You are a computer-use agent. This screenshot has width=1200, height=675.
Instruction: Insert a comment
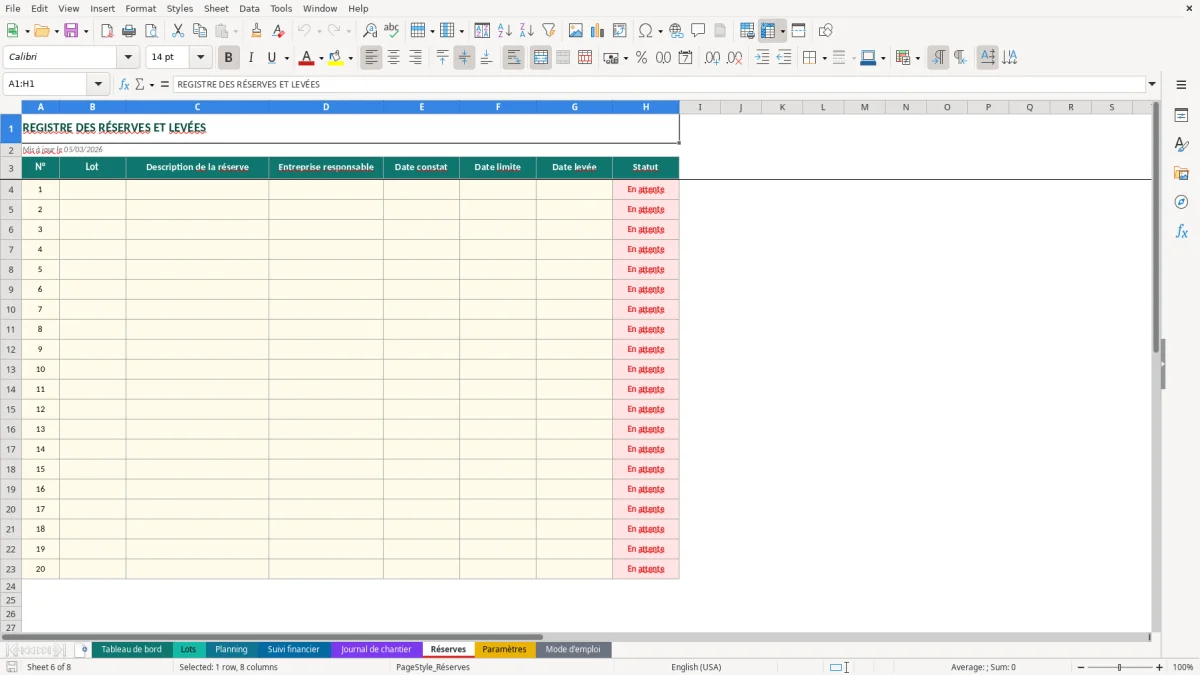click(x=698, y=31)
